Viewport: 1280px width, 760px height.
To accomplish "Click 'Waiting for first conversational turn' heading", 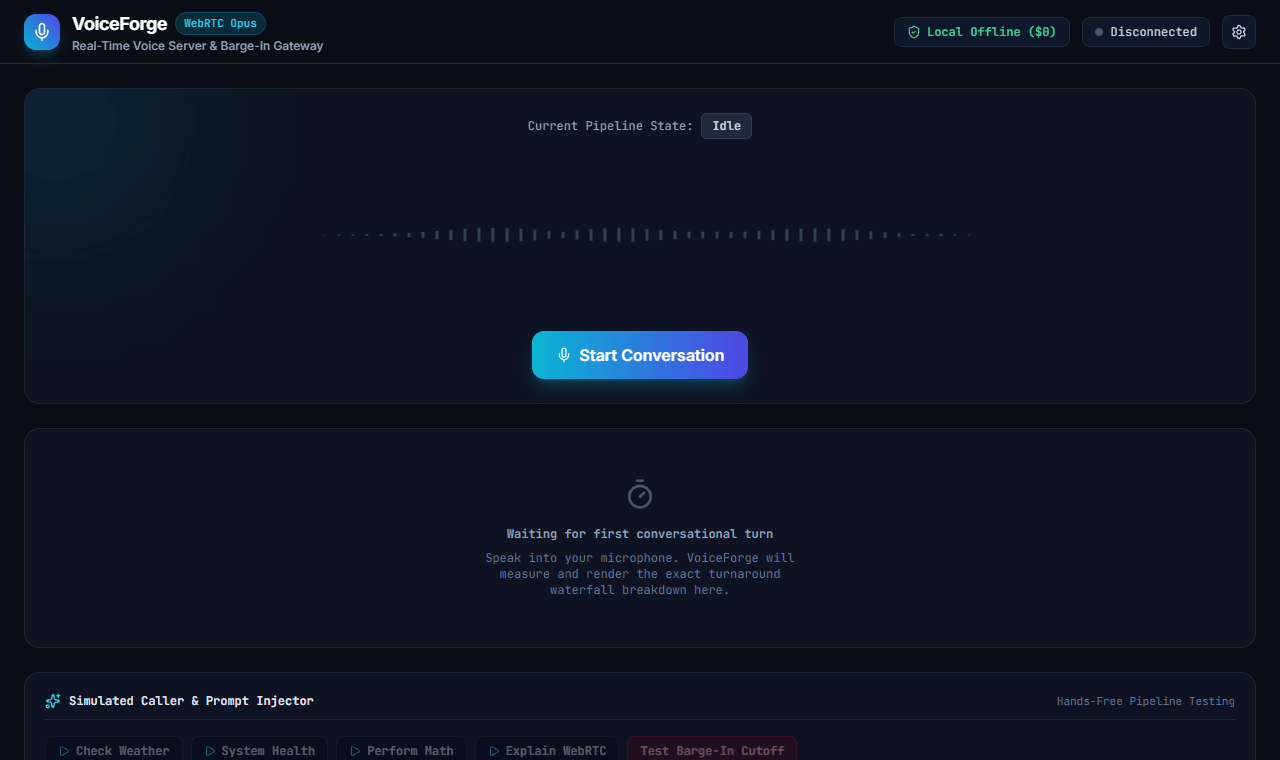I will (x=640, y=534).
